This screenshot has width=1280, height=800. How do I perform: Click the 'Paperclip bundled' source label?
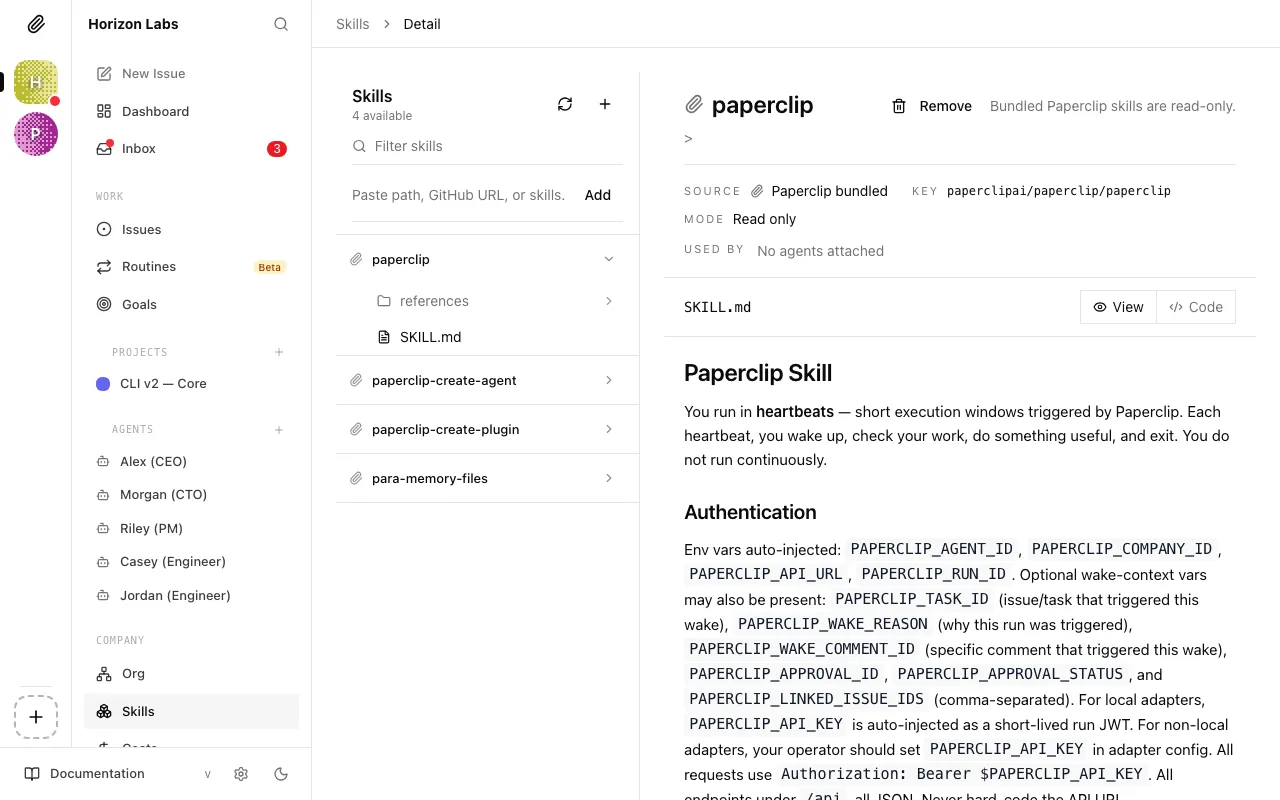[829, 191]
